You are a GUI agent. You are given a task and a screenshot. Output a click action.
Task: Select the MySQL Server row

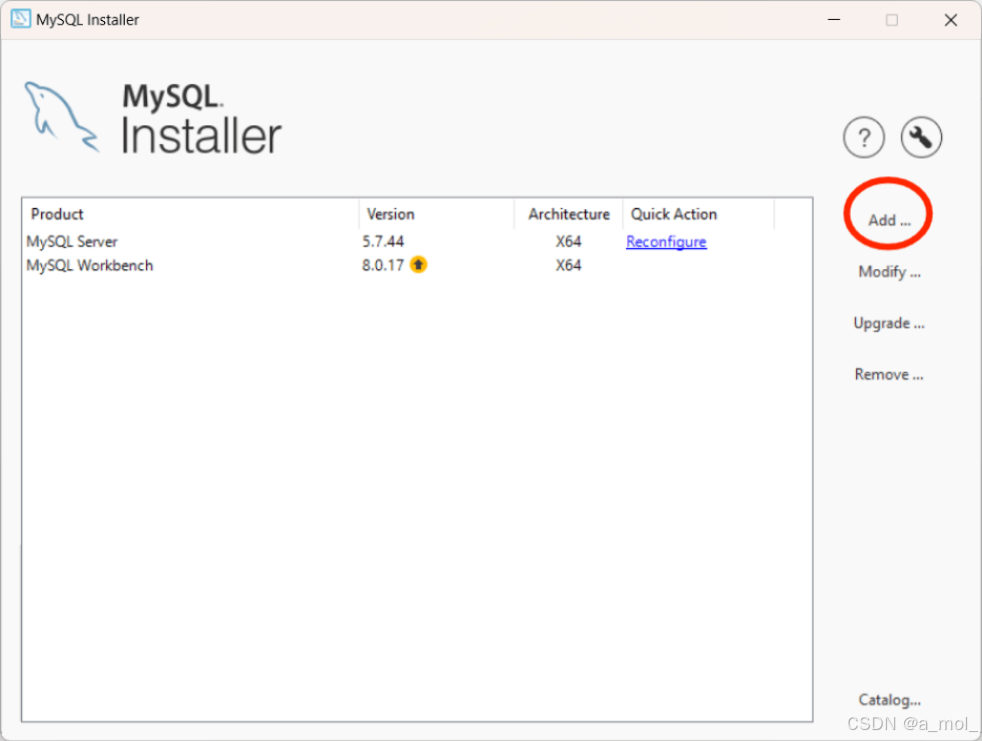point(416,242)
